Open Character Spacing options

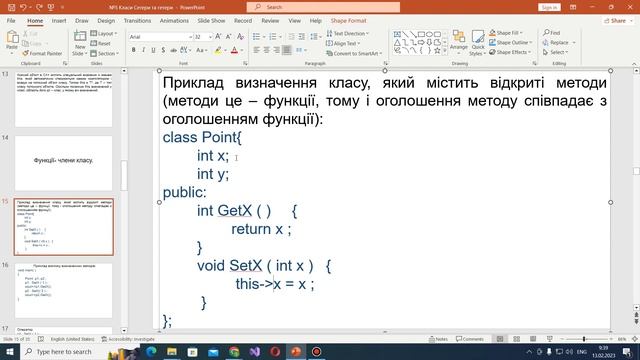(185, 50)
